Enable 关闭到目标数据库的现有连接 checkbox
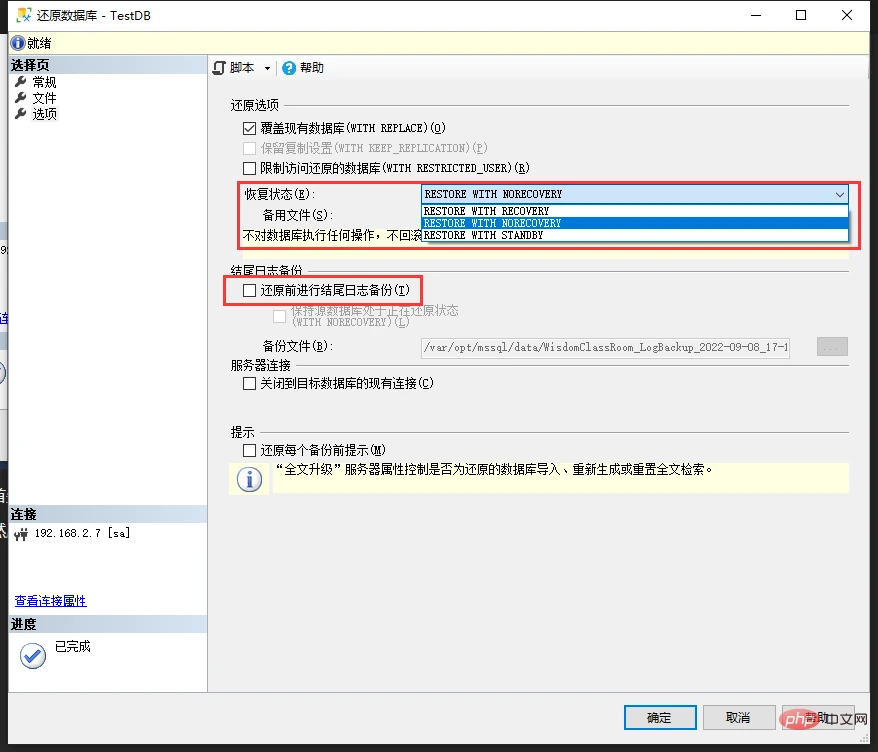Screen dimensions: 878x752 point(249,384)
